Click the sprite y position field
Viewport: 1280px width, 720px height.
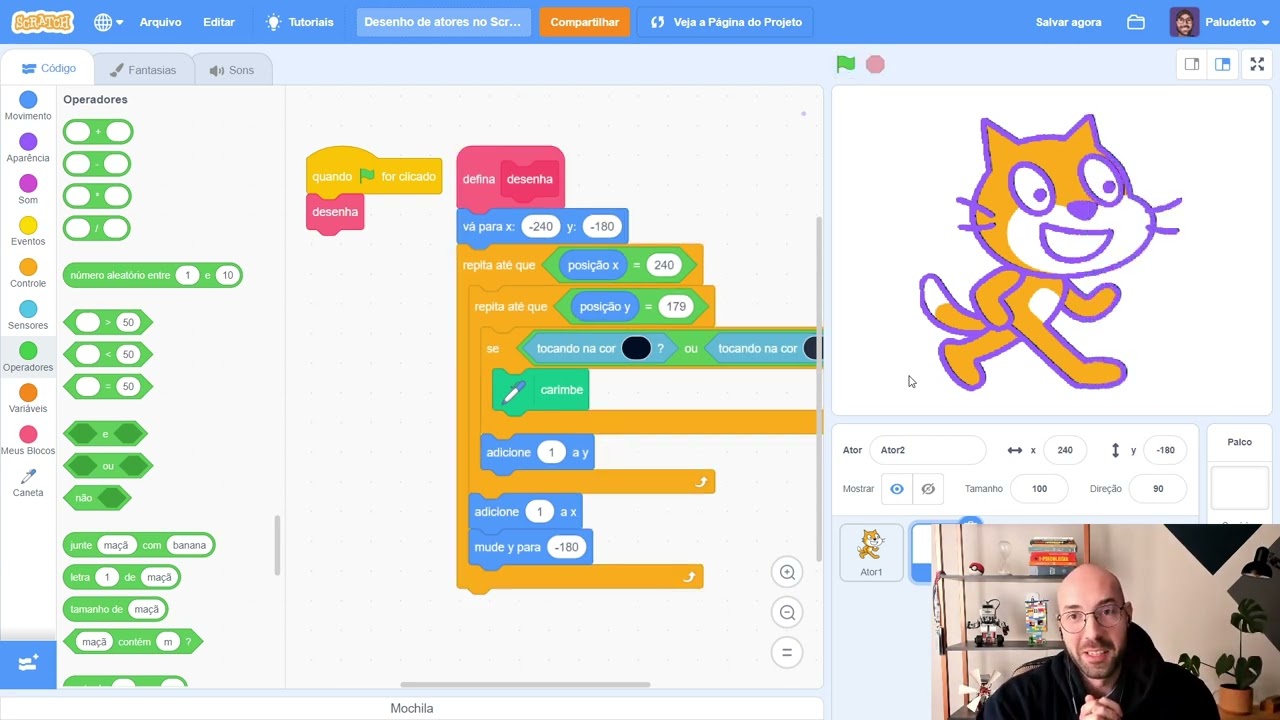point(1165,450)
